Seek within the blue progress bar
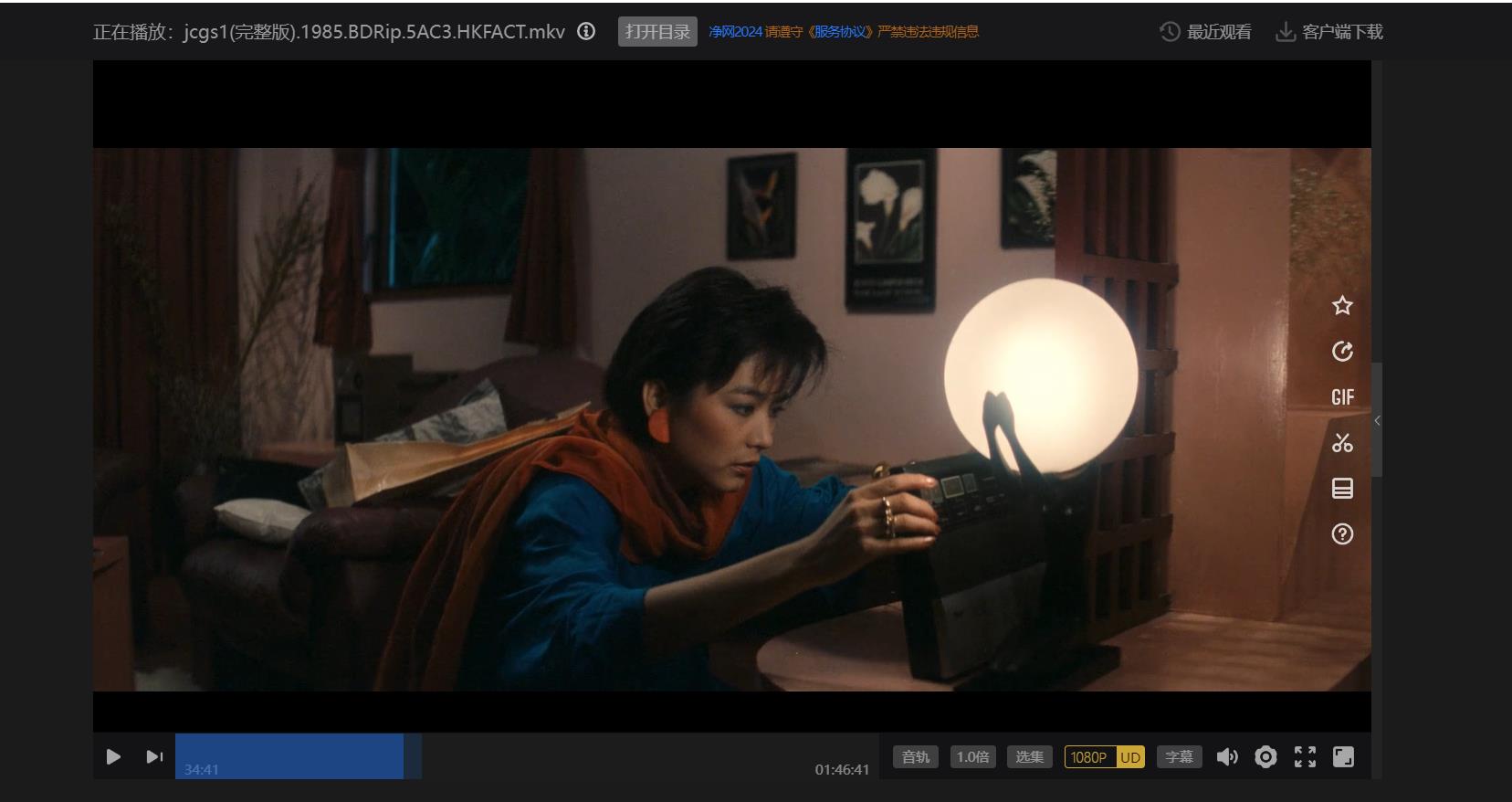1512x802 pixels. click(289, 755)
